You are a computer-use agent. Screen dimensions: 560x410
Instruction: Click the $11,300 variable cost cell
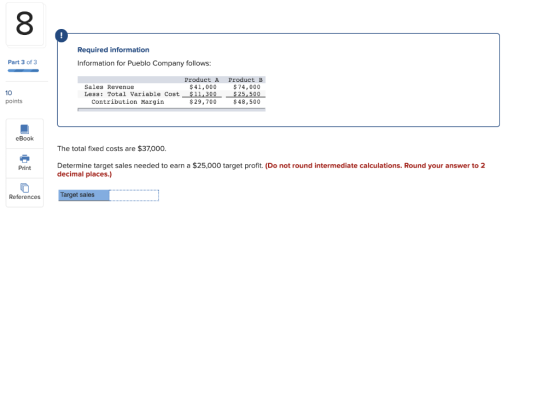(x=203, y=94)
